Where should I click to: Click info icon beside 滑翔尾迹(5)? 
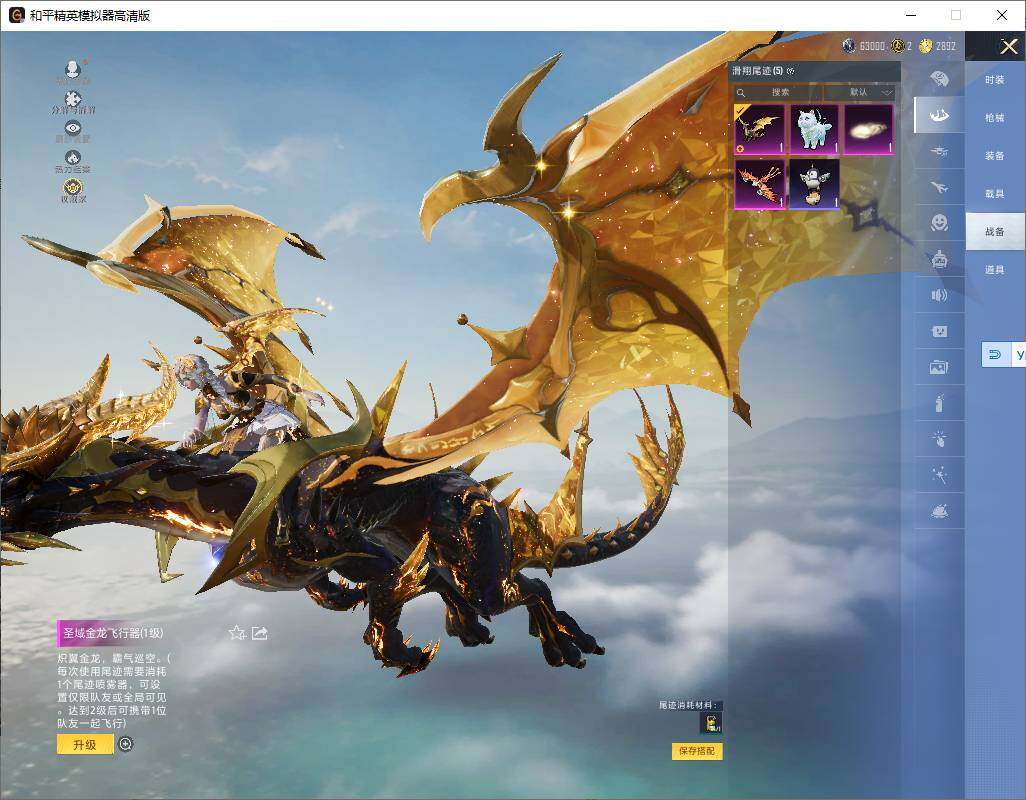click(x=790, y=71)
